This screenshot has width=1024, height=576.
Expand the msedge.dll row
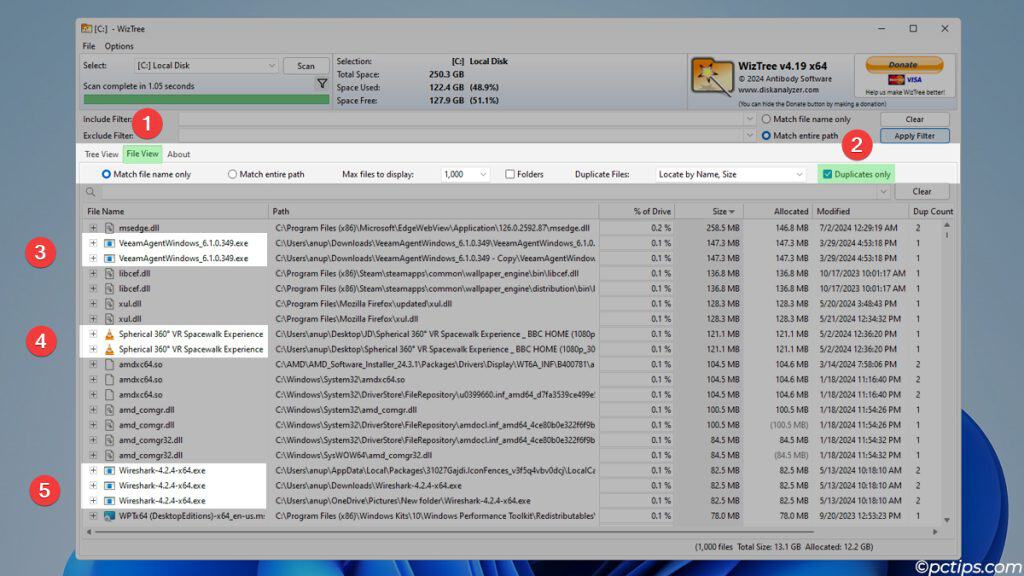(93, 228)
